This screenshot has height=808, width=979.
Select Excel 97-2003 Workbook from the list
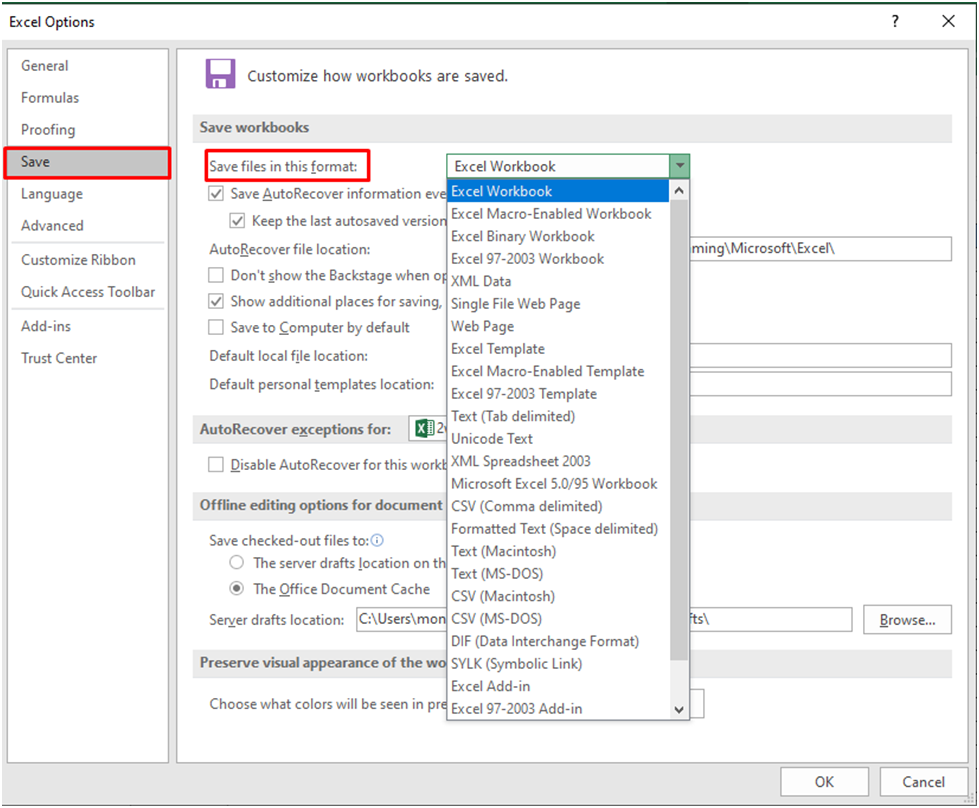pyautogui.click(x=526, y=258)
